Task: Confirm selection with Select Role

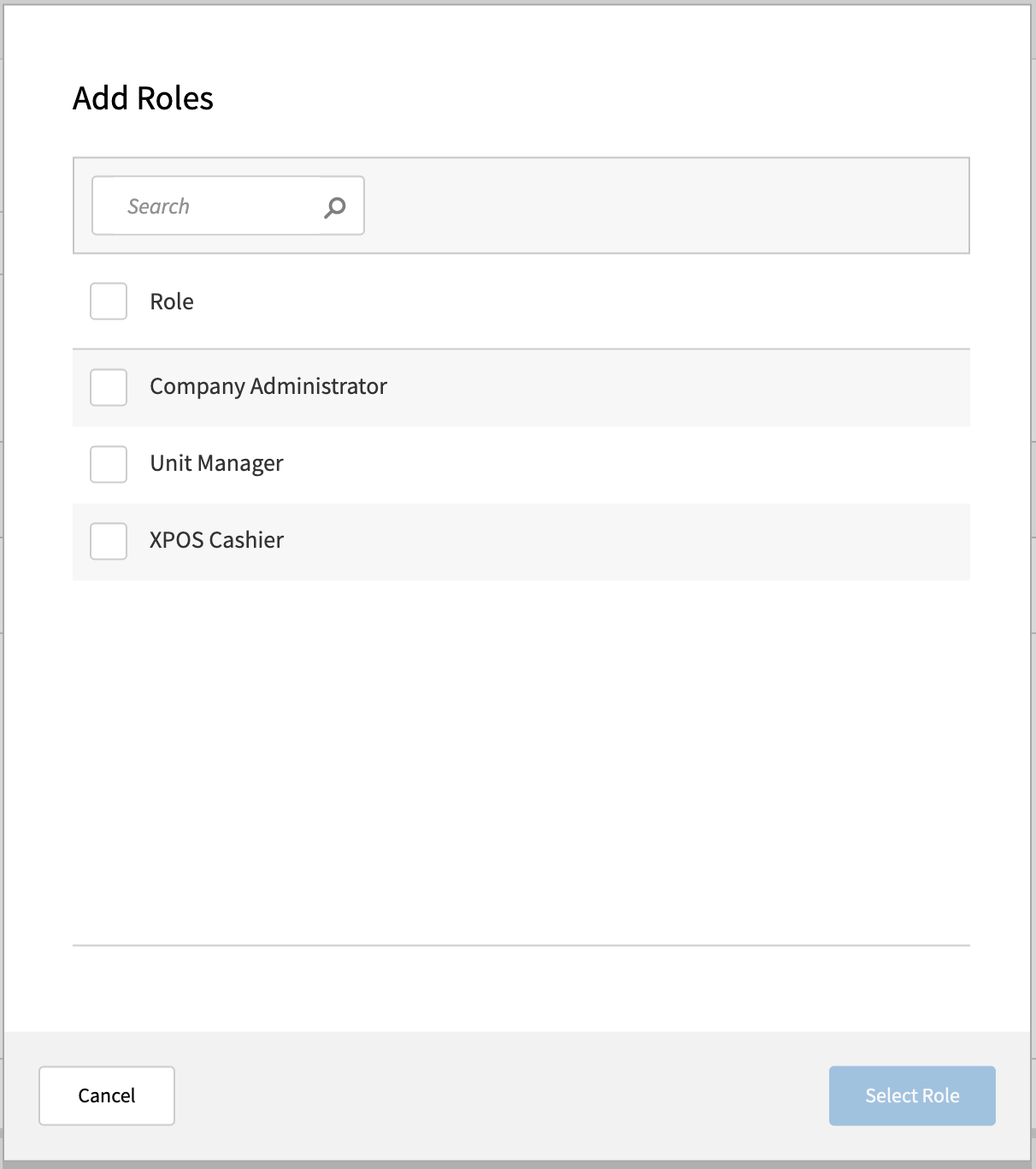Action: pyautogui.click(x=911, y=1095)
